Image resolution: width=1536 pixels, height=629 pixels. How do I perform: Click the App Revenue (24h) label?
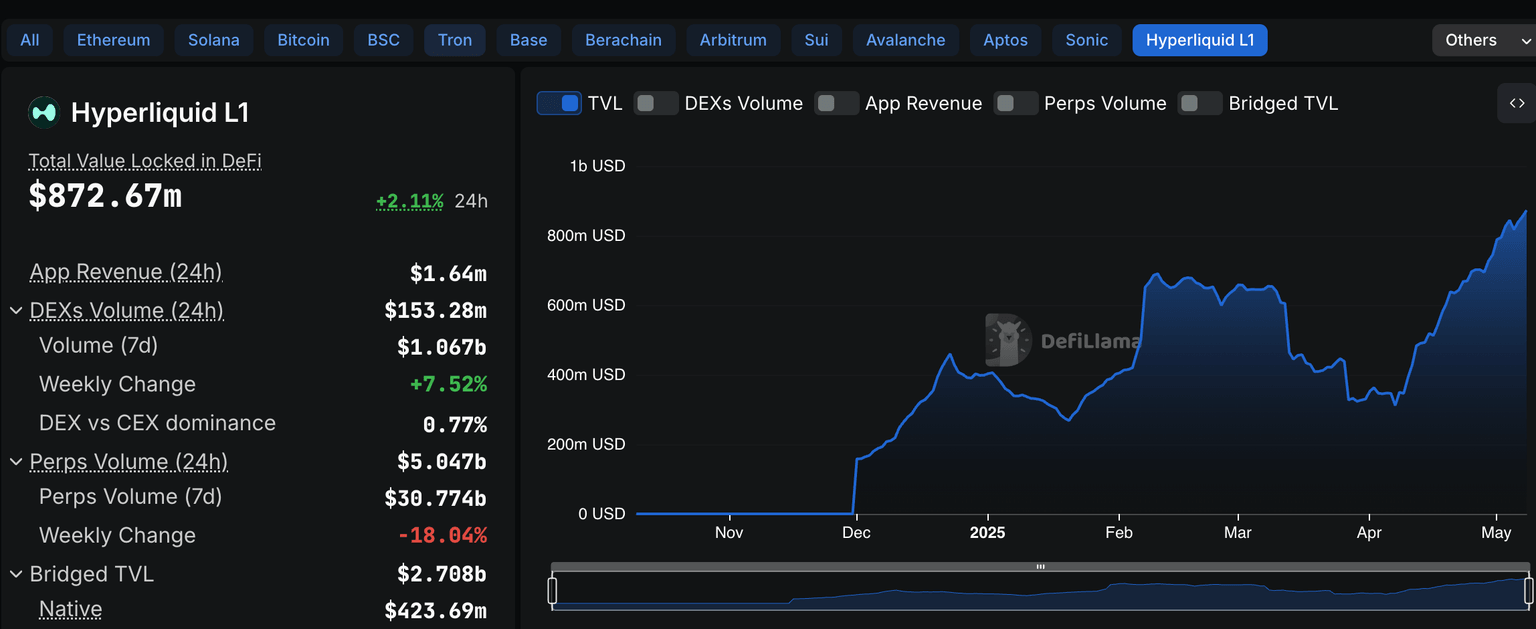click(x=126, y=272)
